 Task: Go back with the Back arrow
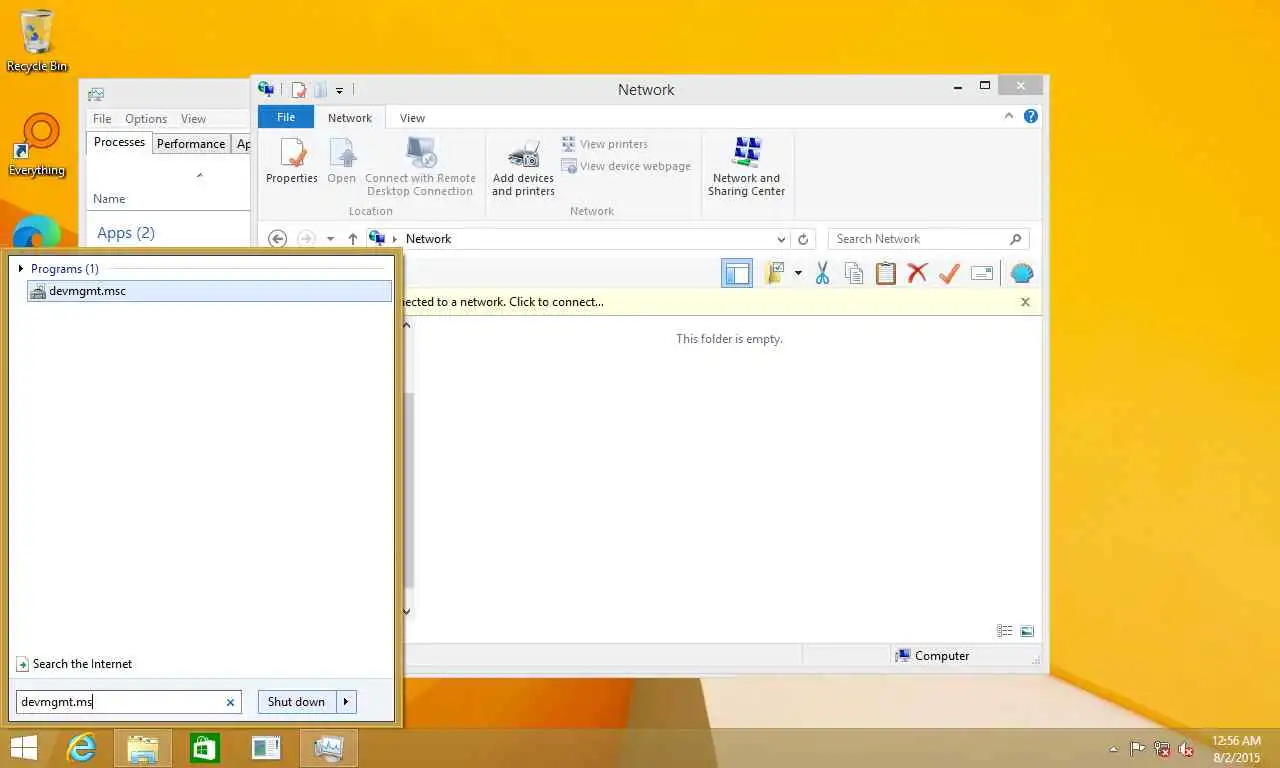coord(278,239)
